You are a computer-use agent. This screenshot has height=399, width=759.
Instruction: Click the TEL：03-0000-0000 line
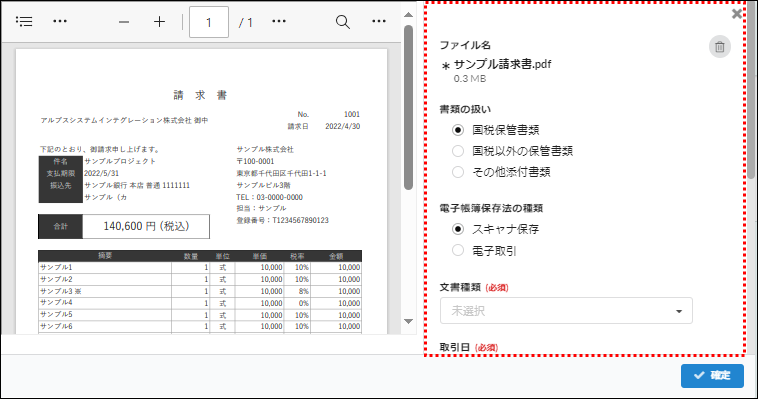[x=270, y=197]
